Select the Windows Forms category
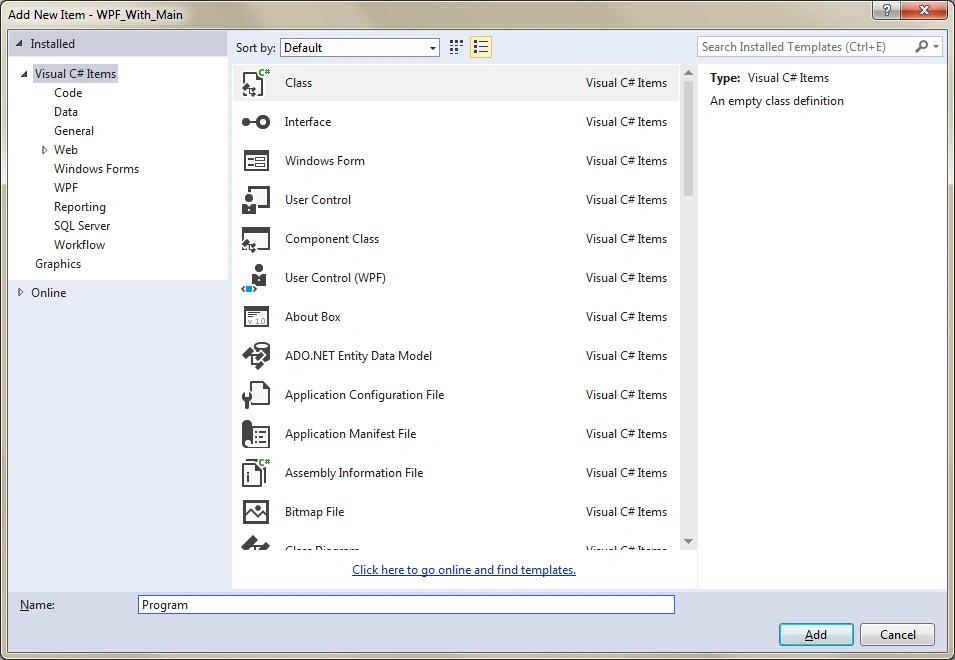This screenshot has height=660, width=955. click(96, 169)
